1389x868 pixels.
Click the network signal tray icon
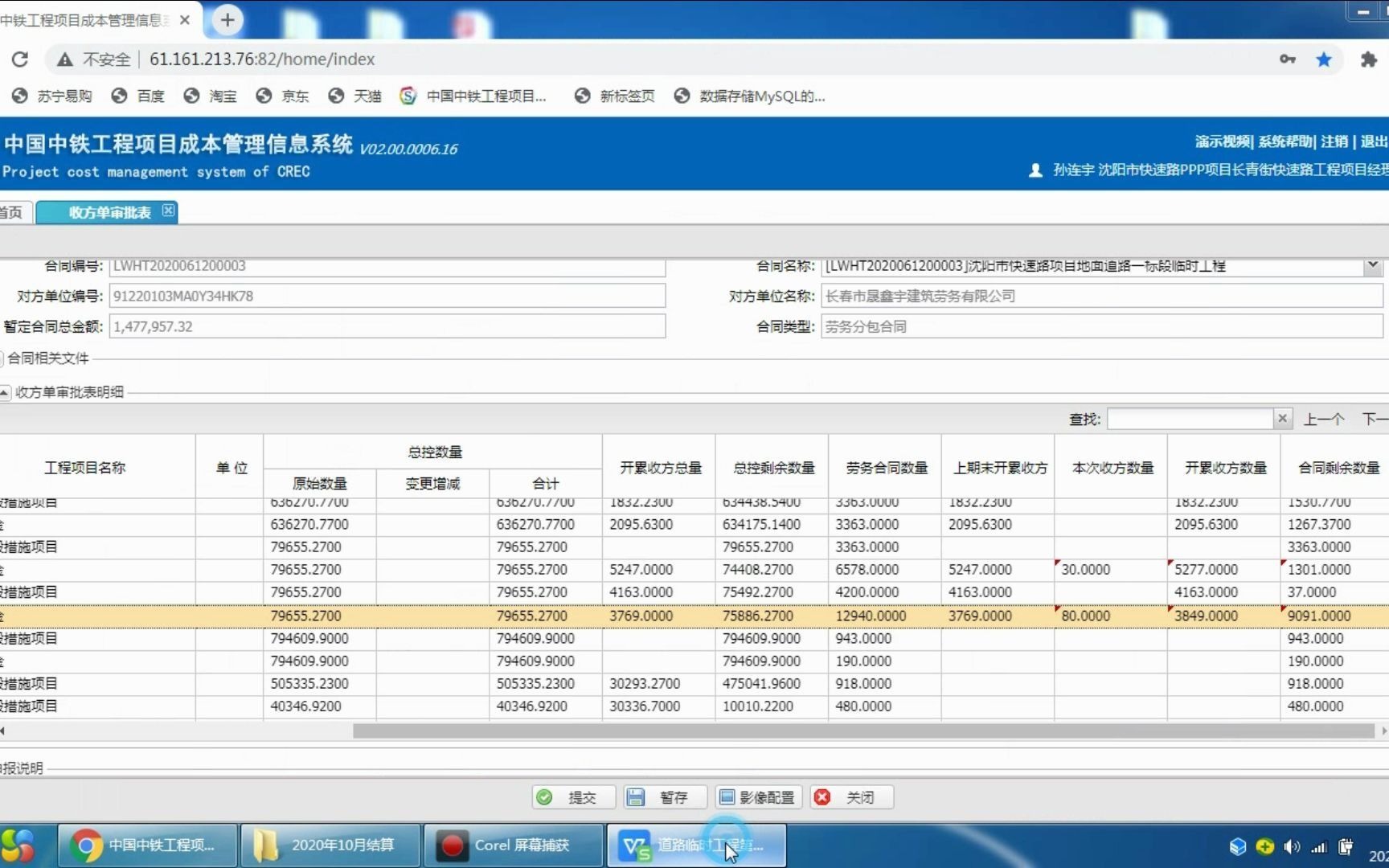(x=1319, y=847)
